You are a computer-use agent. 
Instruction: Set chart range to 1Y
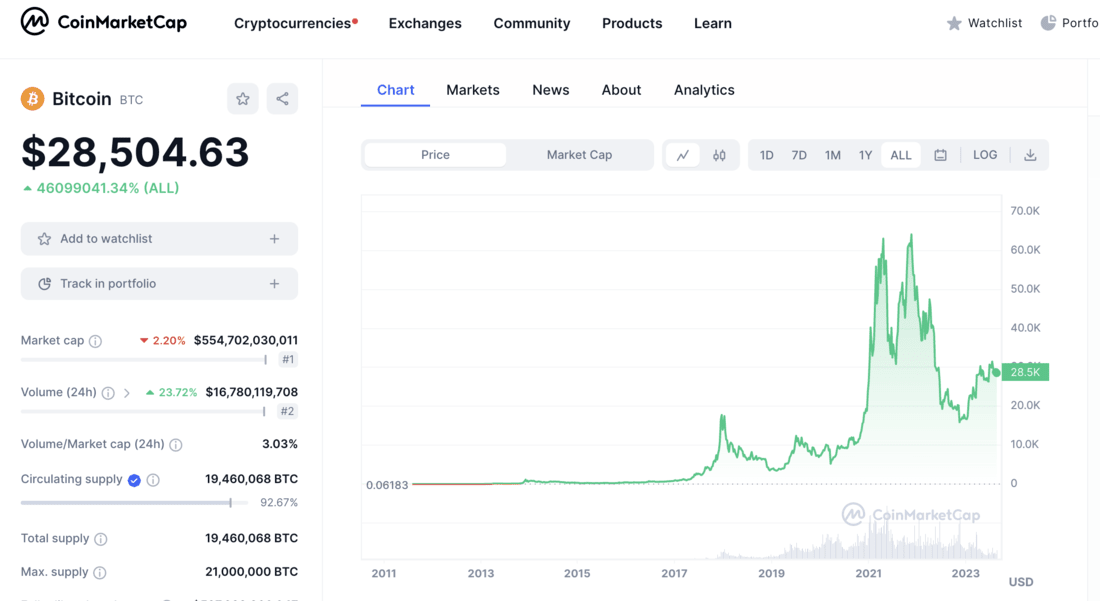(x=866, y=155)
